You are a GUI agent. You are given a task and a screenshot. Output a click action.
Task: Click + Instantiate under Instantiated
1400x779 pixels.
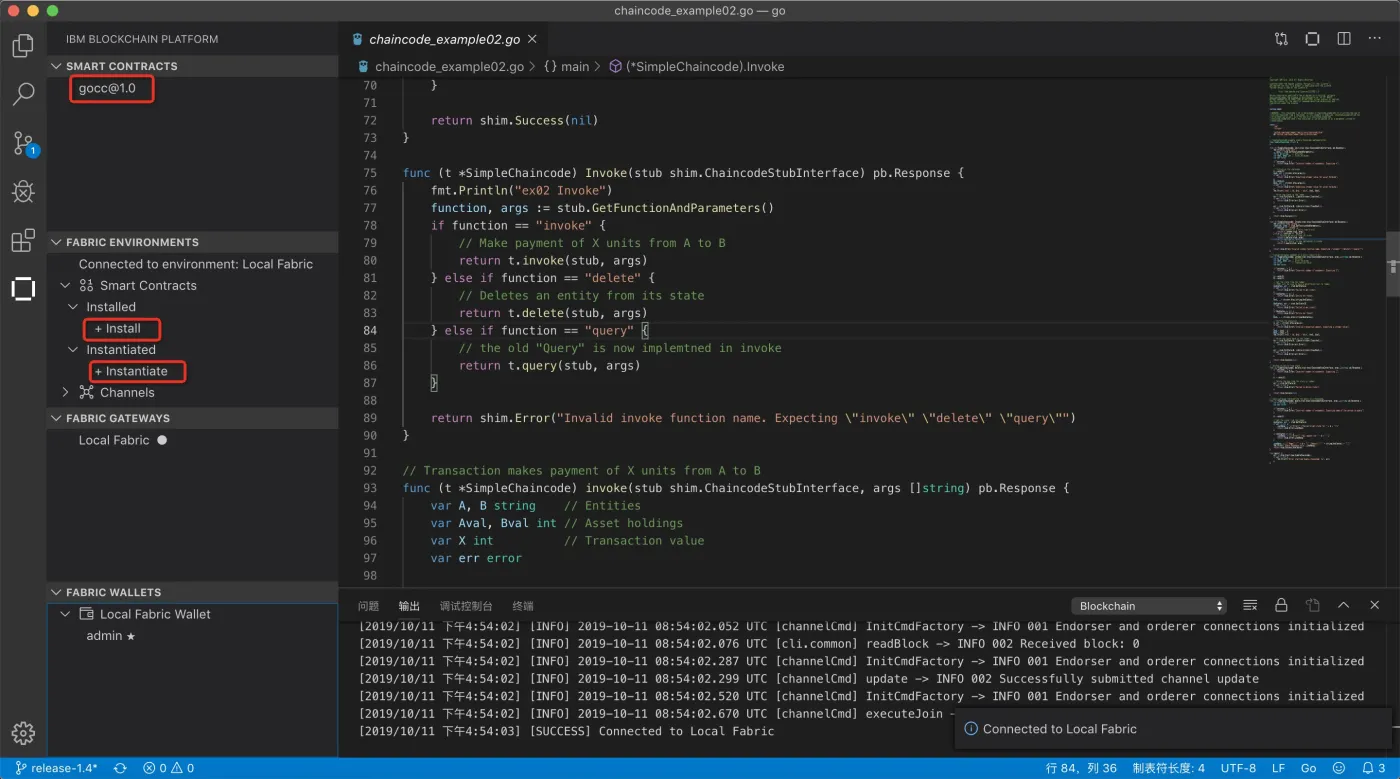(131, 371)
